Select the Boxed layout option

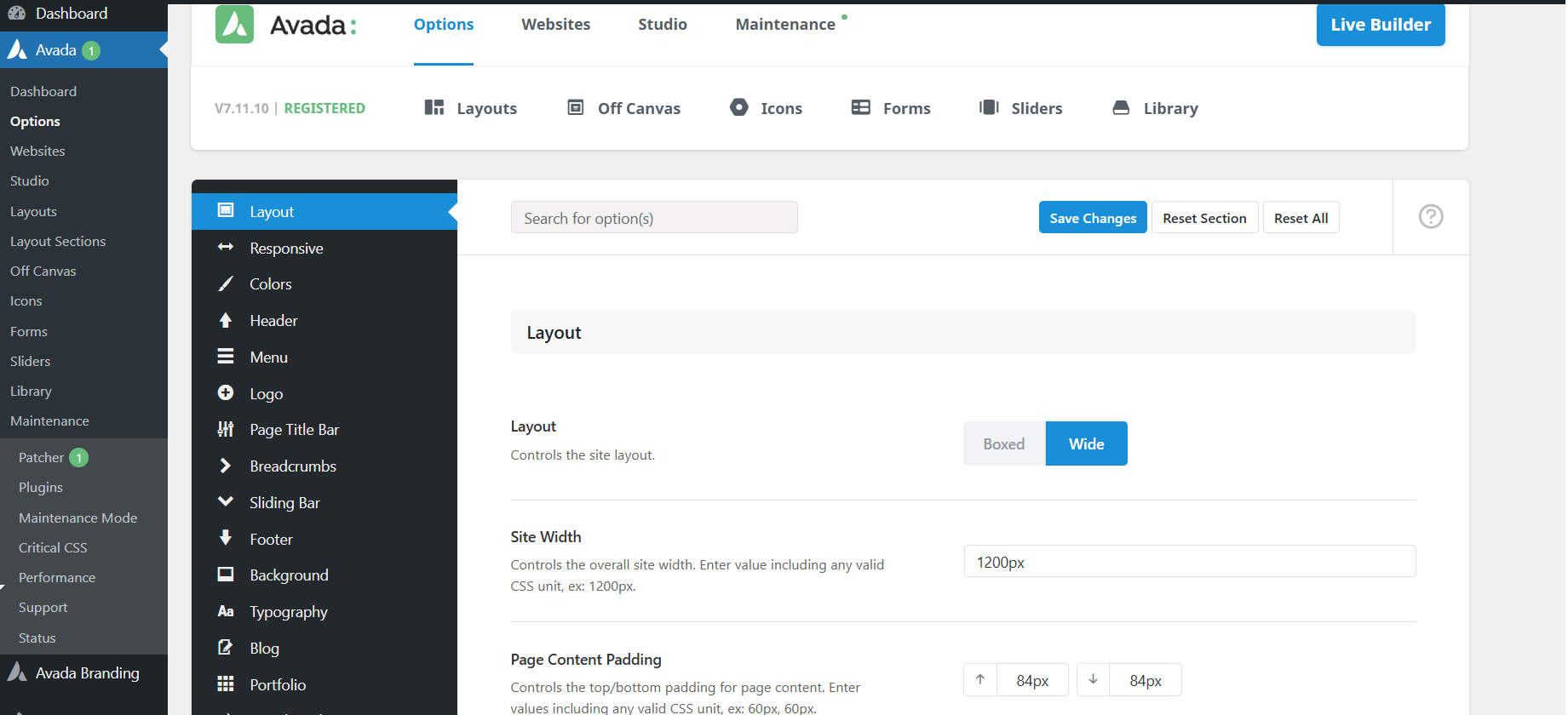pos(1003,443)
